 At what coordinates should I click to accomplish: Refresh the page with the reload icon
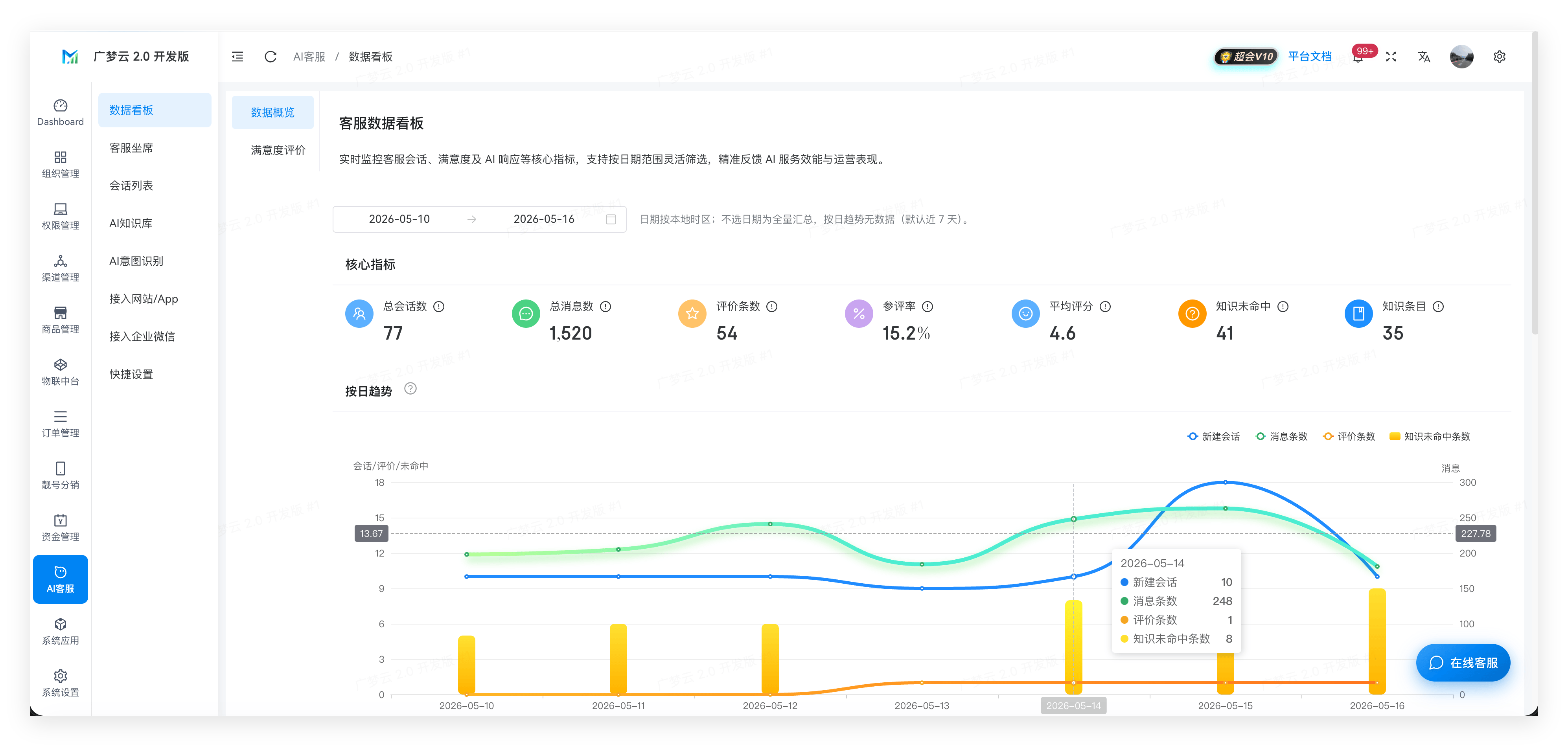(270, 57)
